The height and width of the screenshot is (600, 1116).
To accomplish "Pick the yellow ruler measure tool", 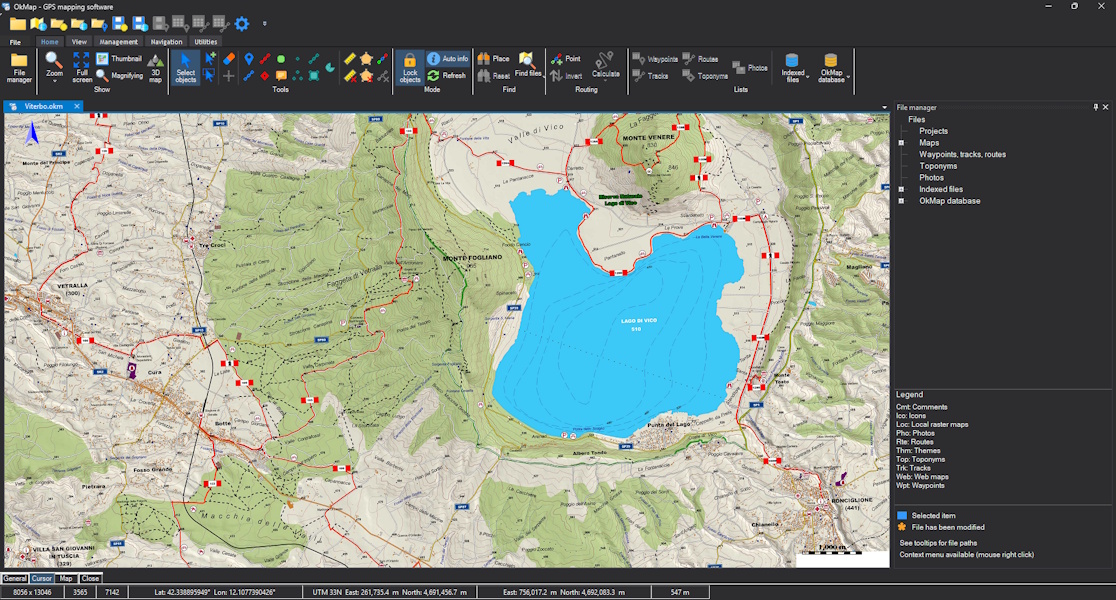I will coord(349,58).
